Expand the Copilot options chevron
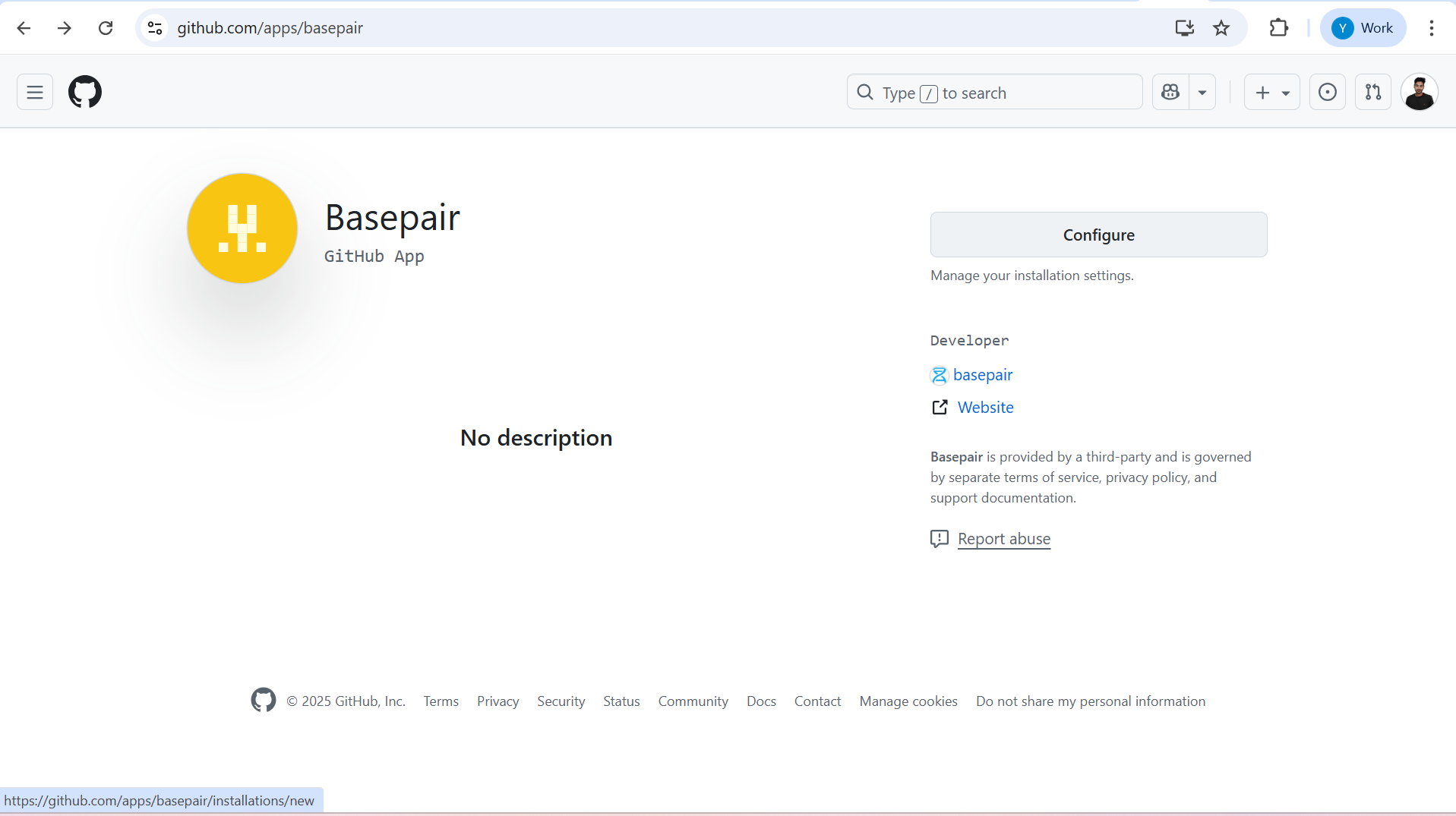Image resolution: width=1456 pixels, height=816 pixels. pyautogui.click(x=1202, y=92)
